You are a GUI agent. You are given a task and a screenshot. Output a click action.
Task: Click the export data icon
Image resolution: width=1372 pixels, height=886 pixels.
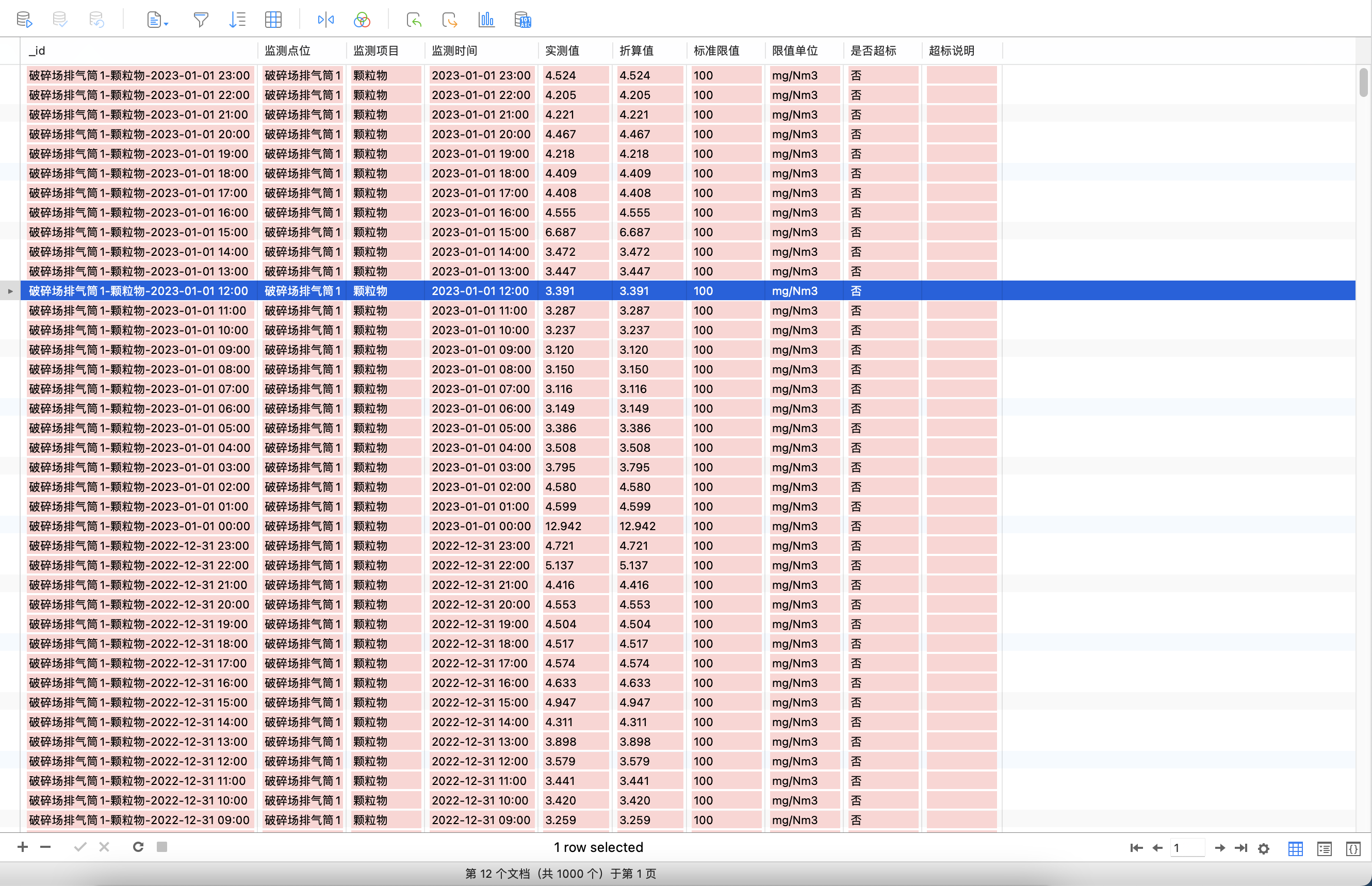coord(450,20)
